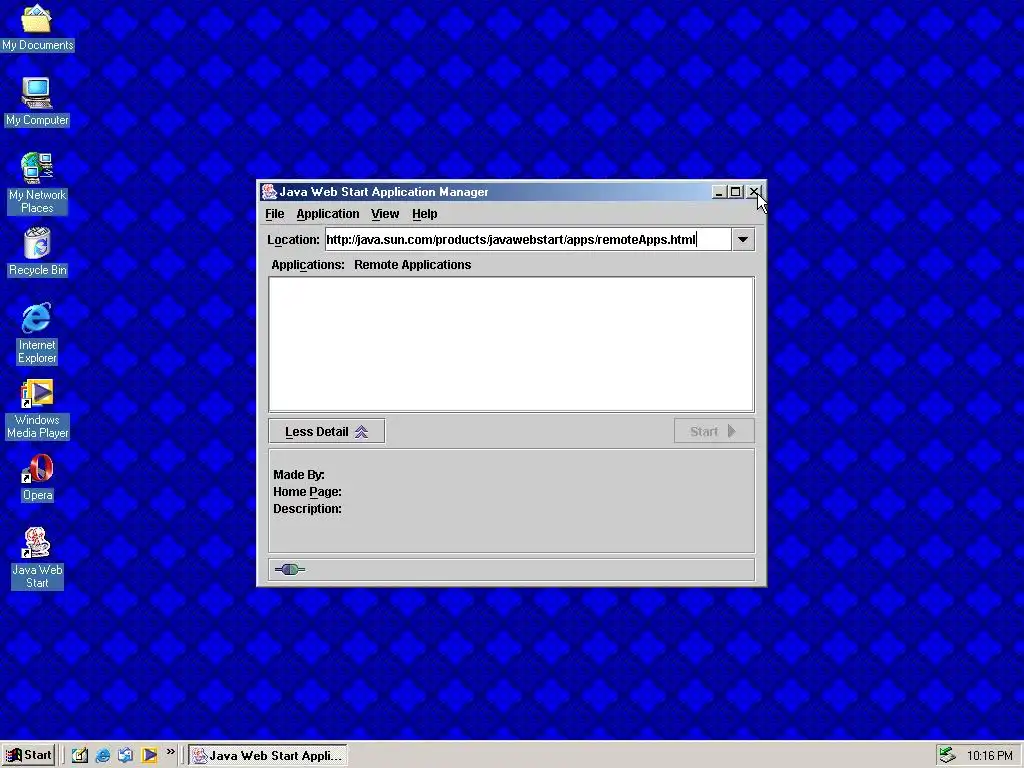Click the Remote Applications heading text
The image size is (1024, 768).
[412, 264]
